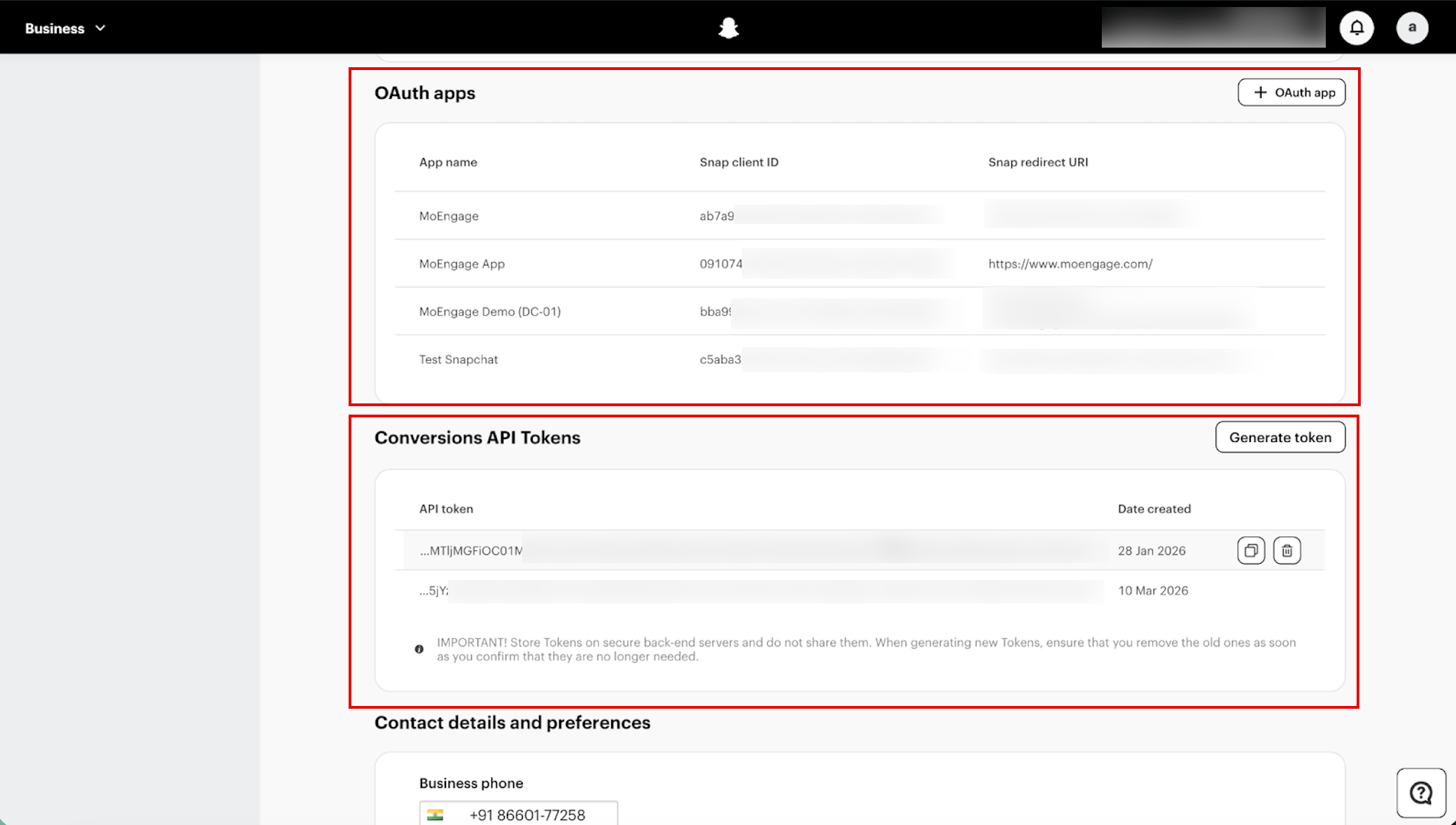Open the help chat widget
This screenshot has height=825, width=1456.
click(x=1421, y=793)
